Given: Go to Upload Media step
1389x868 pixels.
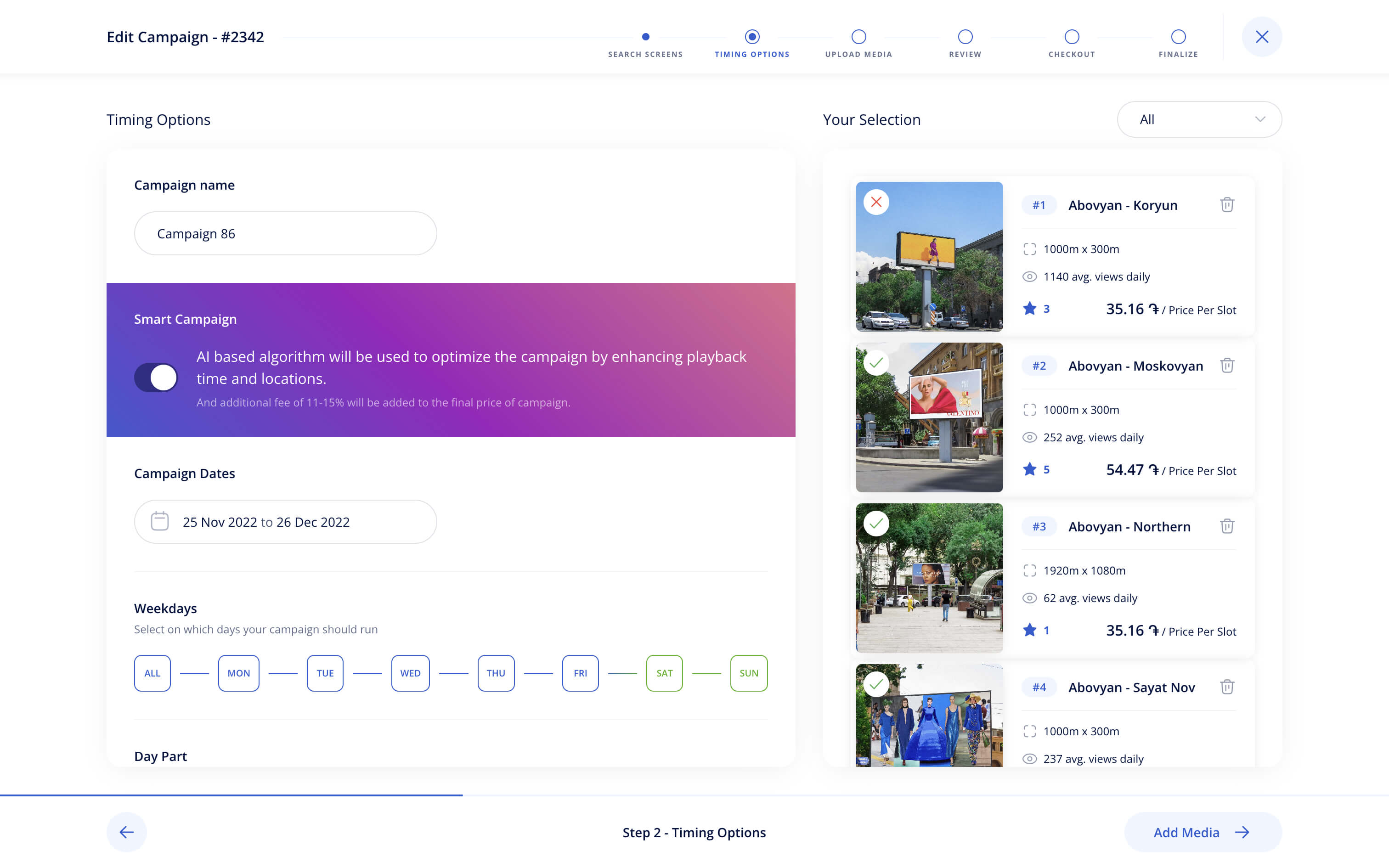Looking at the screenshot, I should pos(858,37).
